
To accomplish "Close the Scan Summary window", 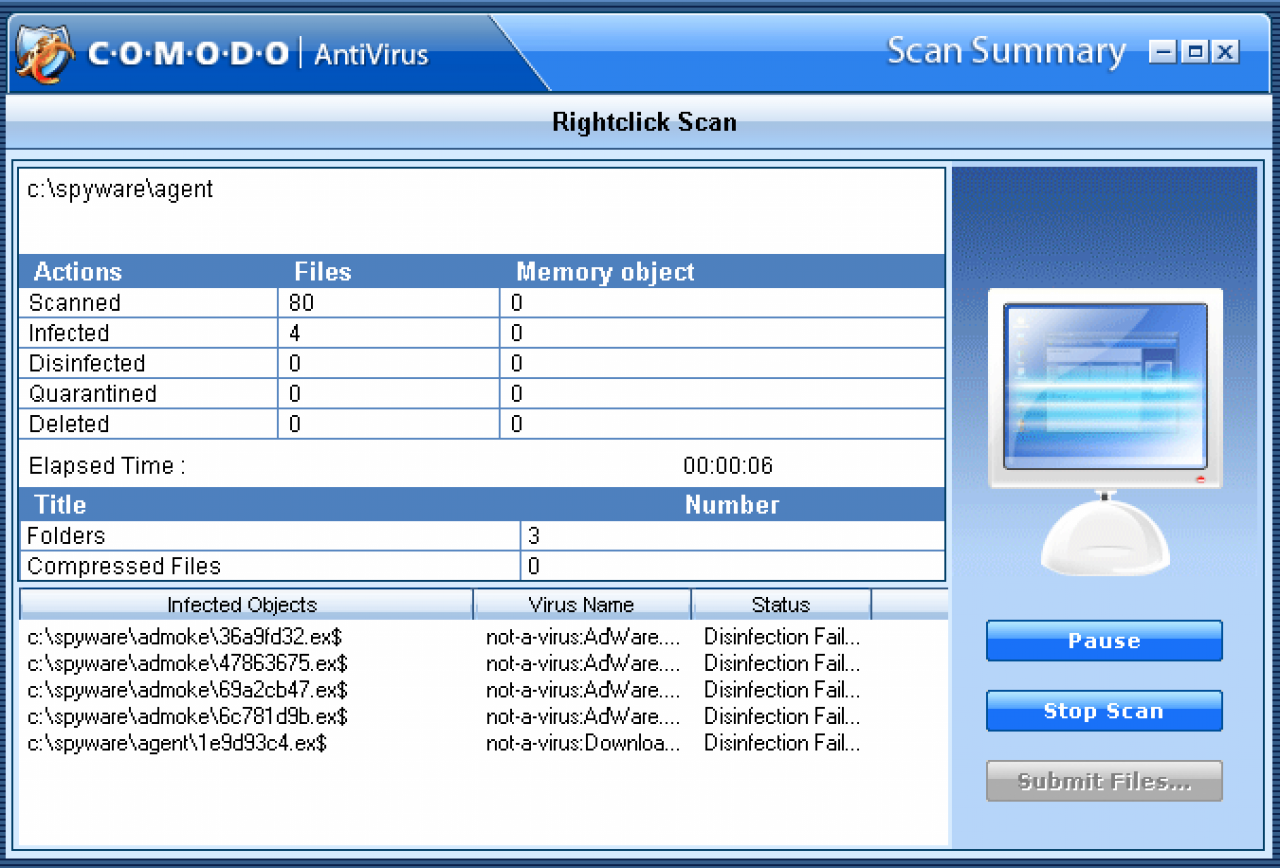I will click(1226, 52).
